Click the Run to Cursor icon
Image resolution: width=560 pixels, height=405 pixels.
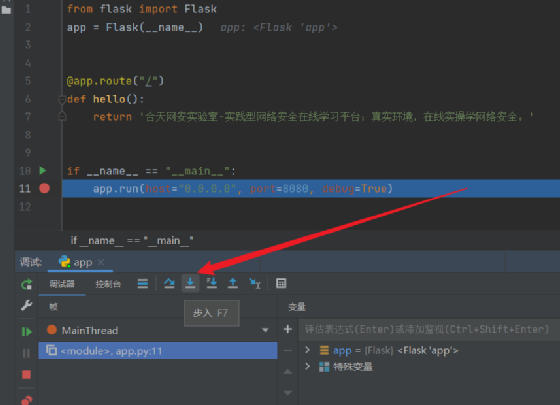pos(255,284)
